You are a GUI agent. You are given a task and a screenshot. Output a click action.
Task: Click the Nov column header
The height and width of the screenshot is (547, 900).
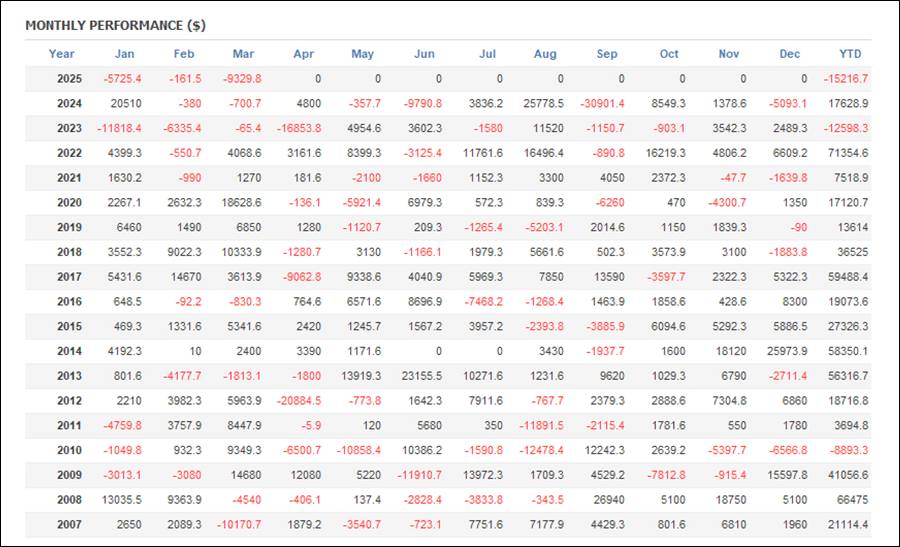point(729,54)
